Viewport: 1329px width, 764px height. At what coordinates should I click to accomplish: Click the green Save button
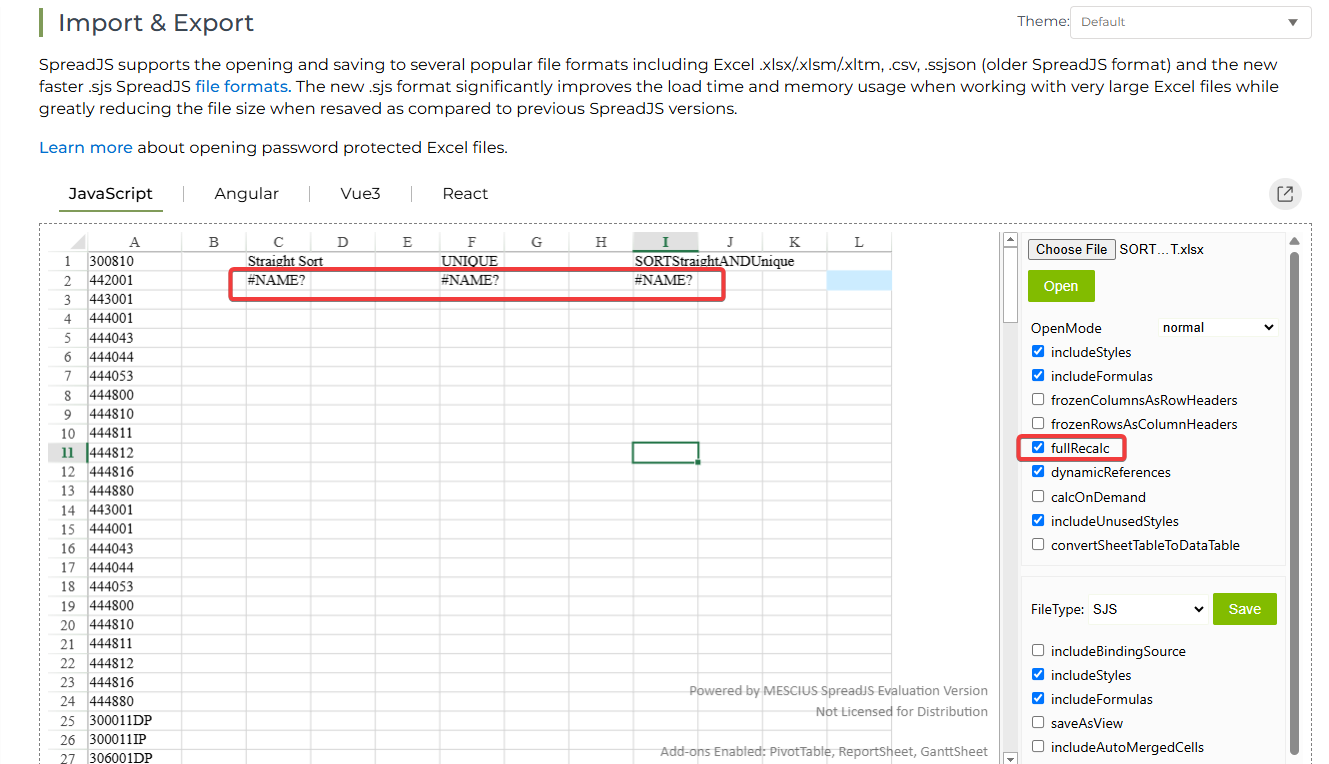(1244, 609)
